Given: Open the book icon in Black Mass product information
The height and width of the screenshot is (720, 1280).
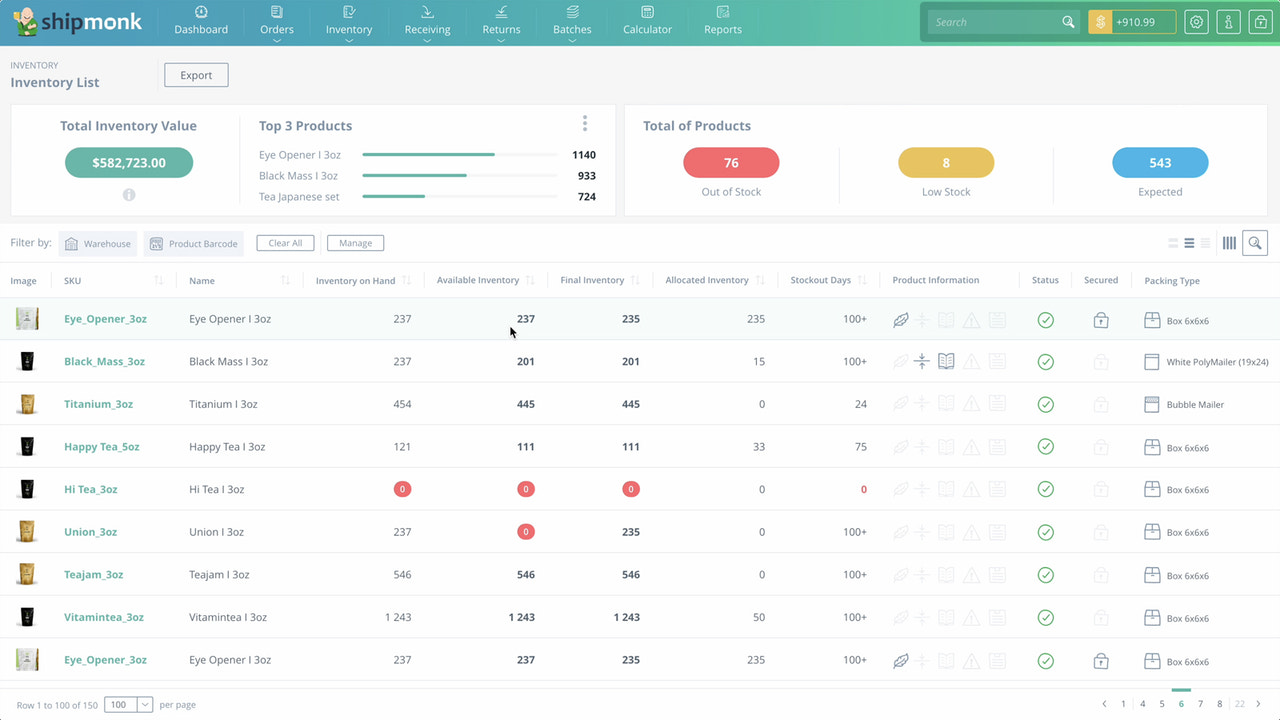Looking at the screenshot, I should point(946,362).
